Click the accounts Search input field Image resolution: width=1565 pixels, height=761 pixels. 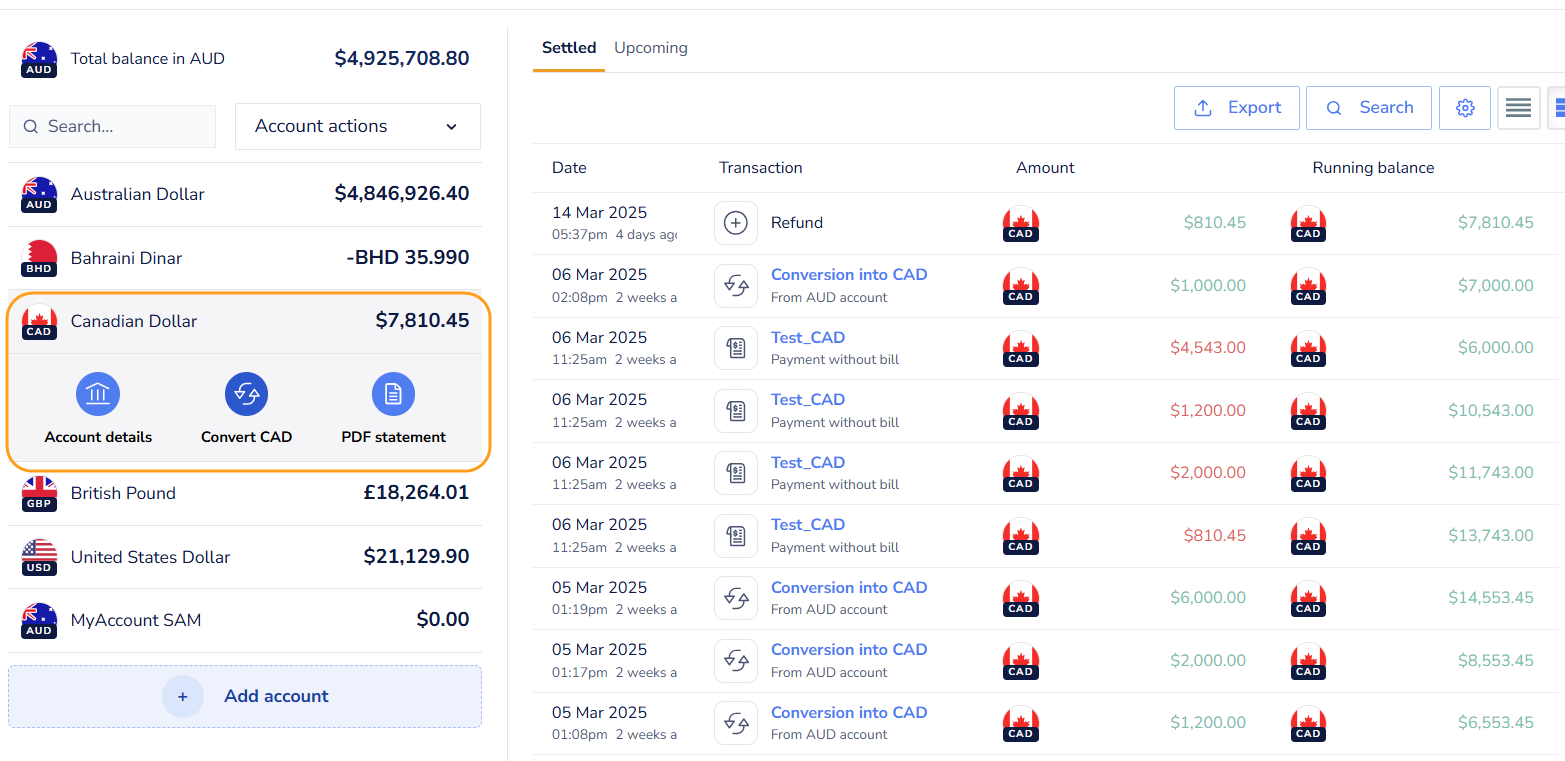tap(112, 127)
